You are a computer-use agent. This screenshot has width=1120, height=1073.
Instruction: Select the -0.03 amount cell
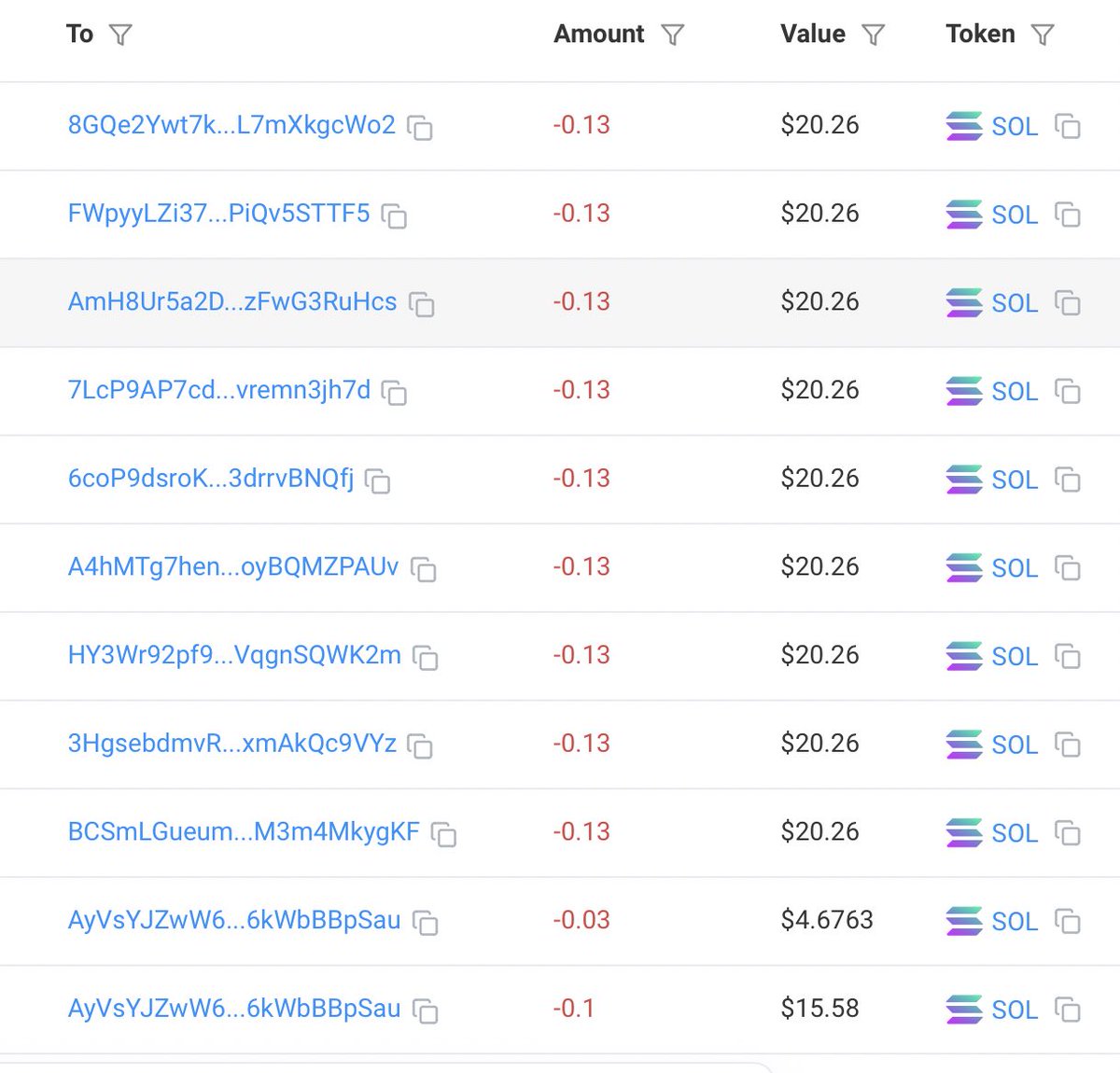pos(581,920)
